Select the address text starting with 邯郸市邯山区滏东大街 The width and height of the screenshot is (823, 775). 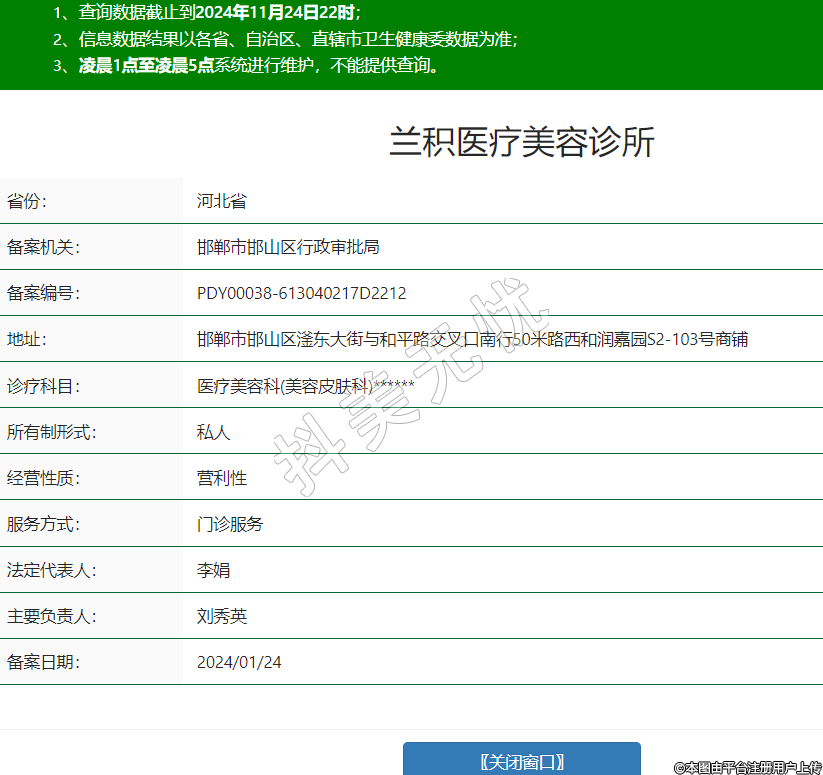(x=472, y=339)
